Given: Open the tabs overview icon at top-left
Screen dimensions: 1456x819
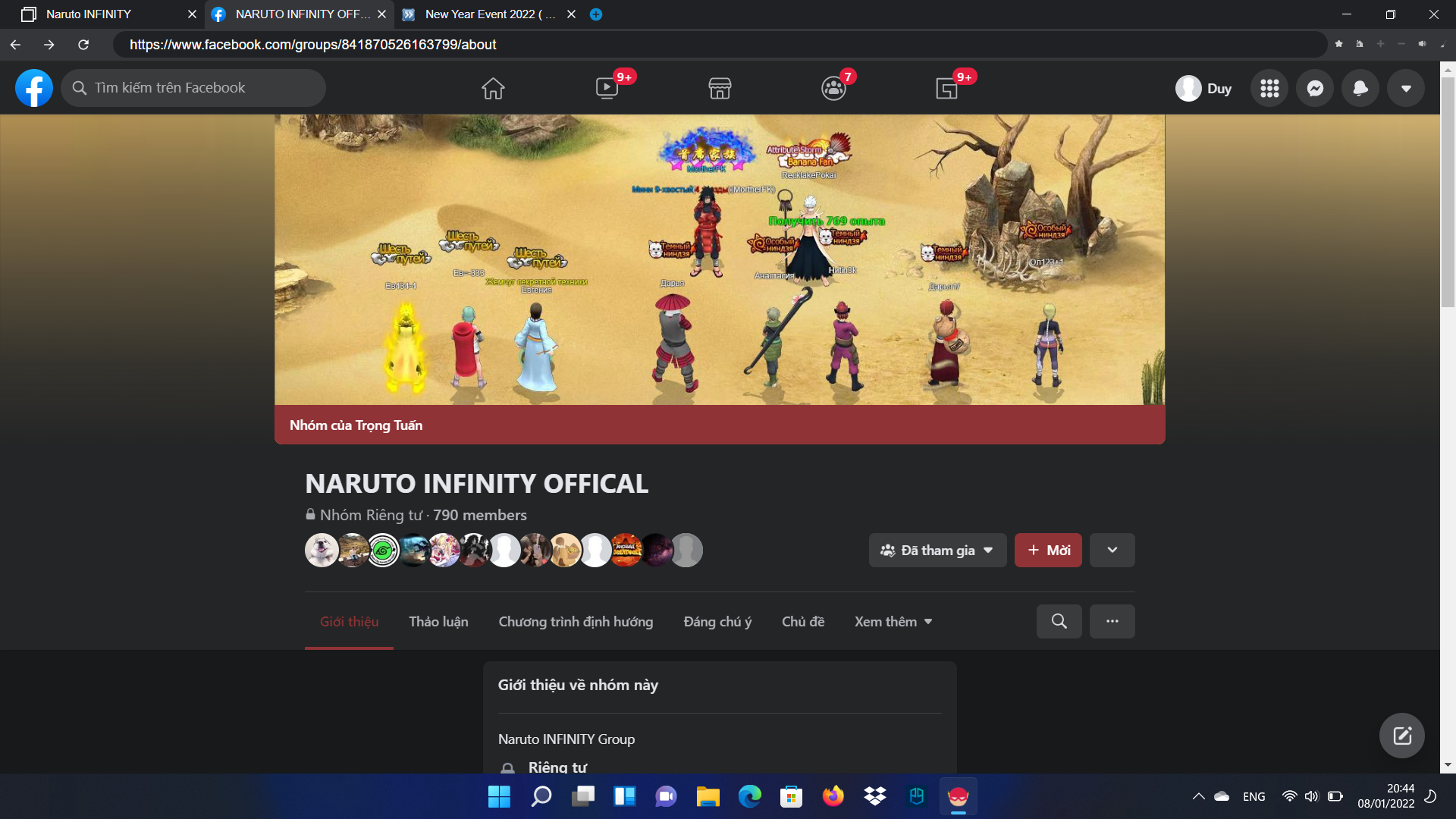Looking at the screenshot, I should (29, 14).
